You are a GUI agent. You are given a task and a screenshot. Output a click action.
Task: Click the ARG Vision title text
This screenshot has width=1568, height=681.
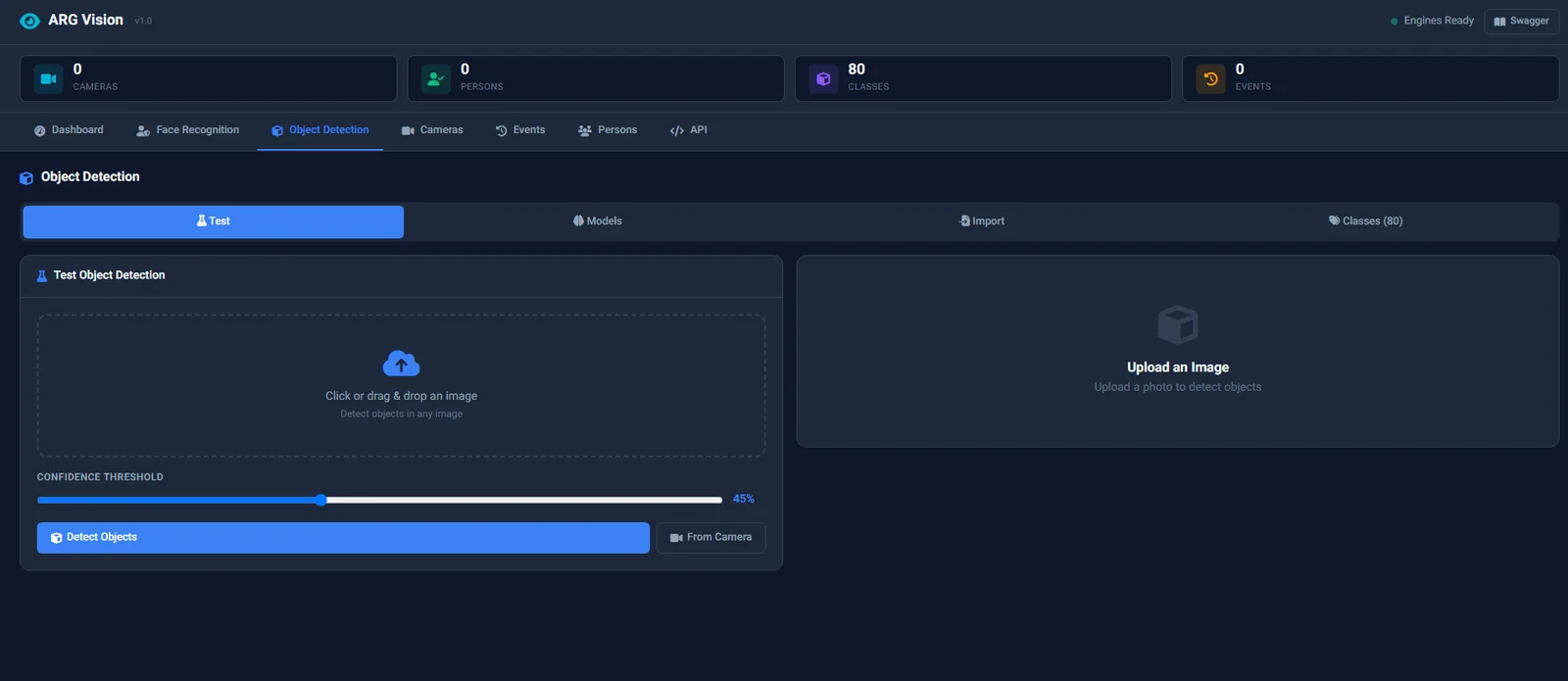tap(85, 21)
